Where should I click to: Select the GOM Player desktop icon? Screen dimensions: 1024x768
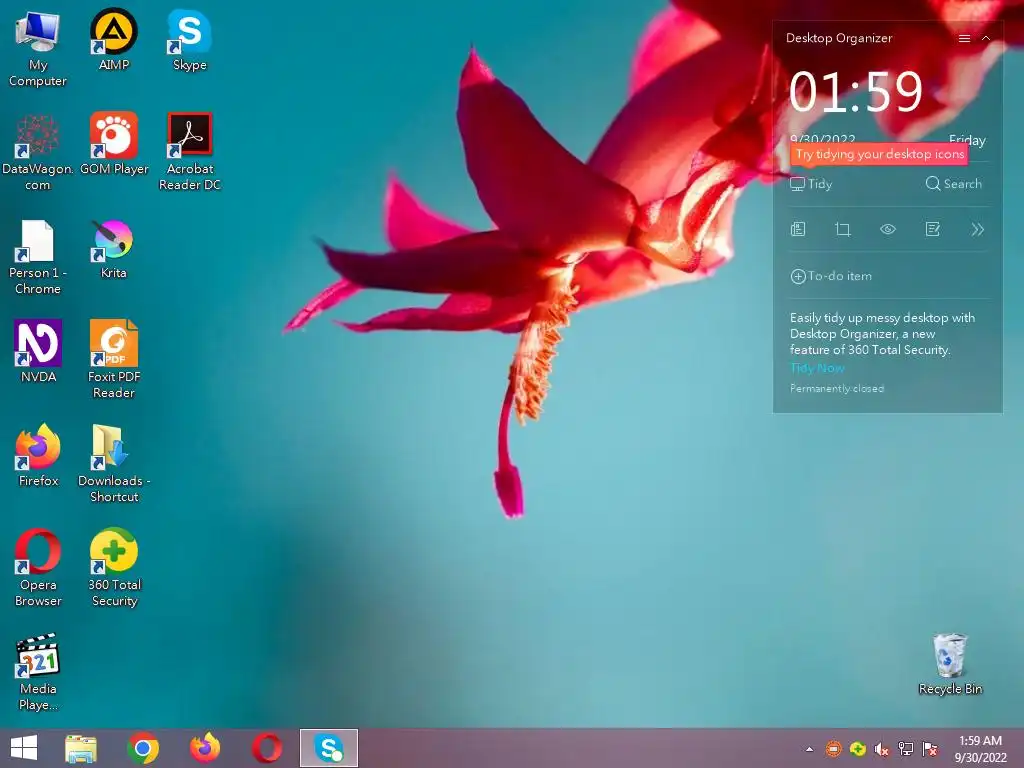114,144
